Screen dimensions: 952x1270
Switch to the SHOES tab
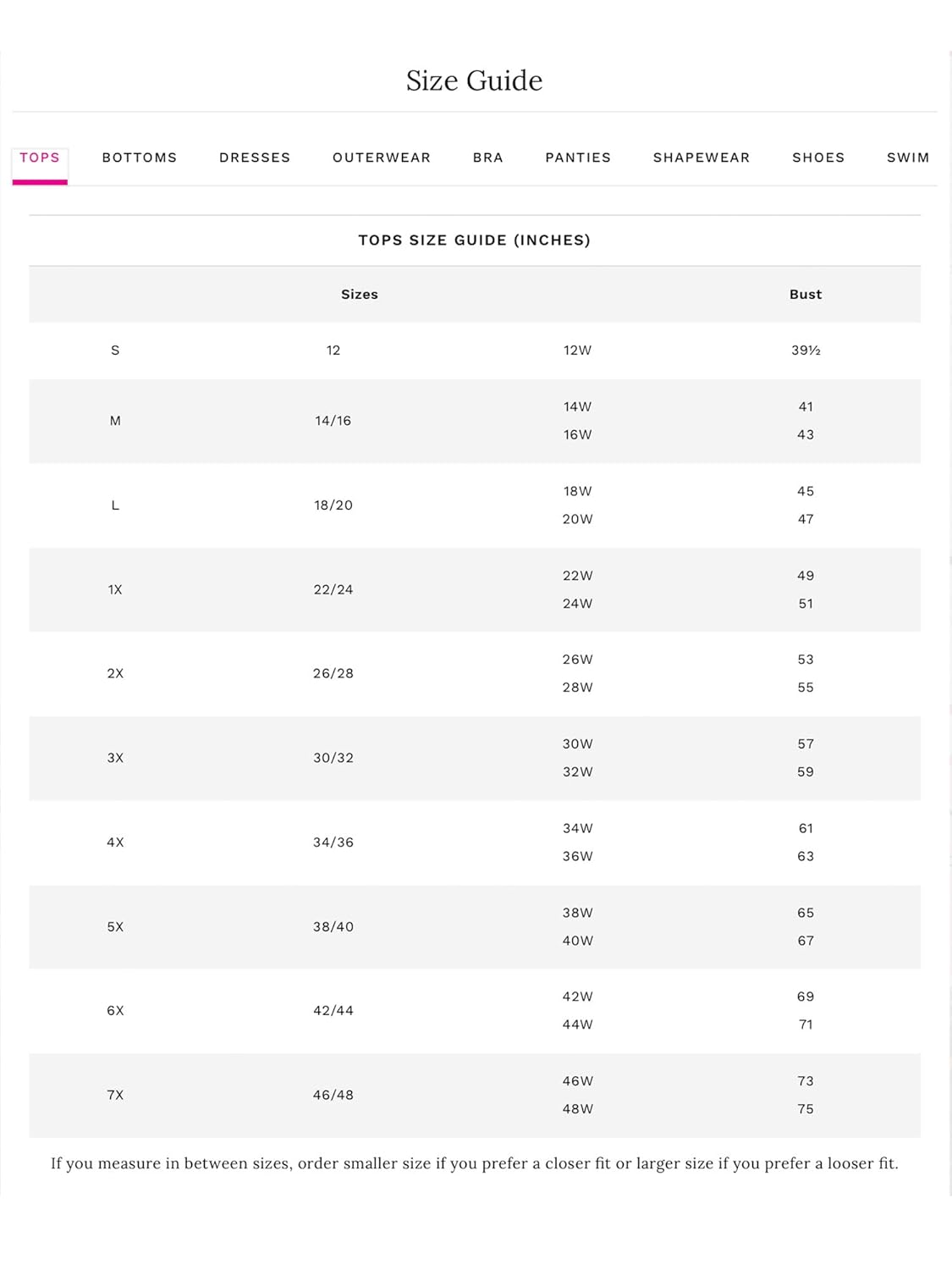coord(818,158)
